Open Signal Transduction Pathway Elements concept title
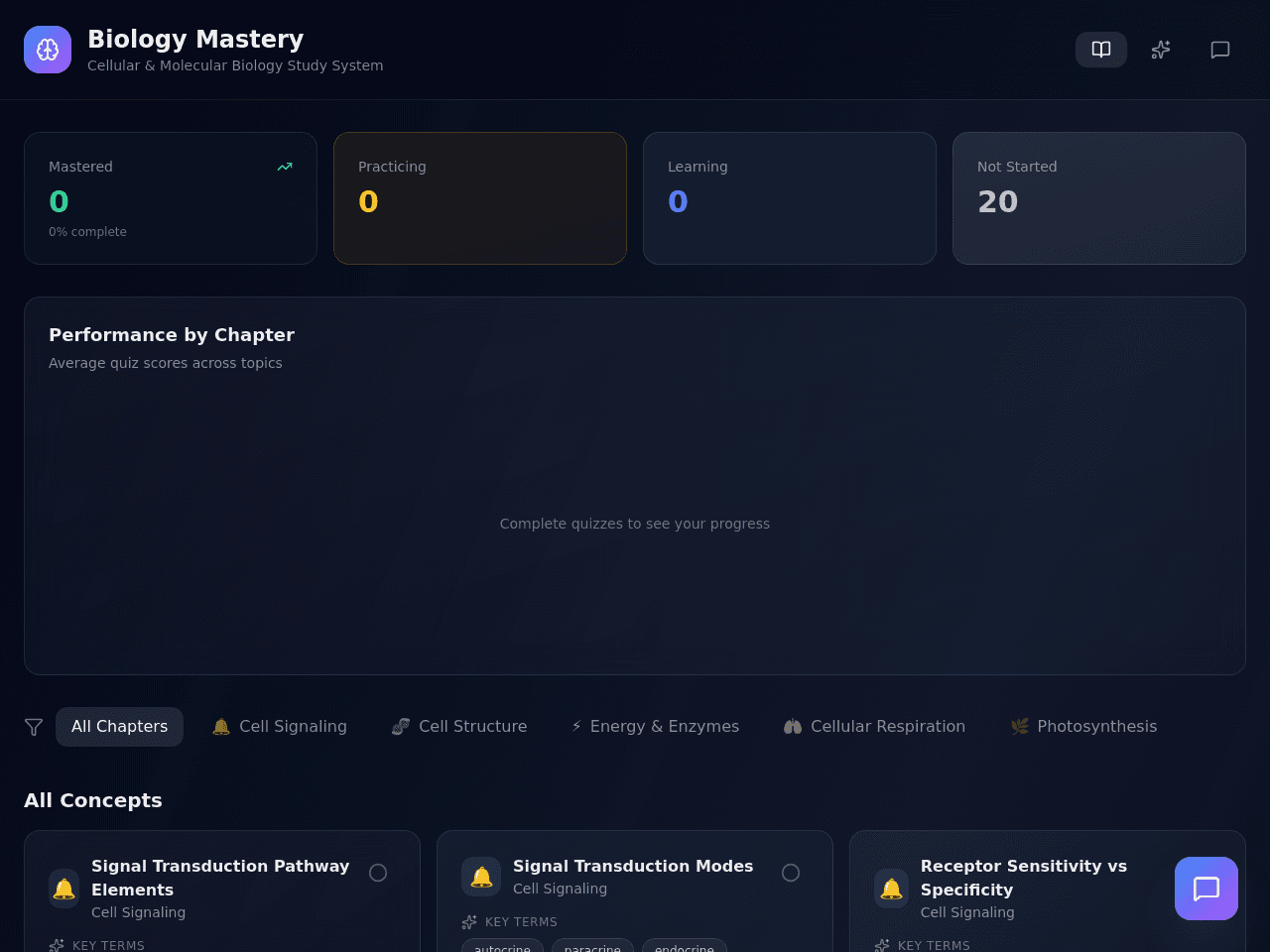The image size is (1270, 952). 220,878
